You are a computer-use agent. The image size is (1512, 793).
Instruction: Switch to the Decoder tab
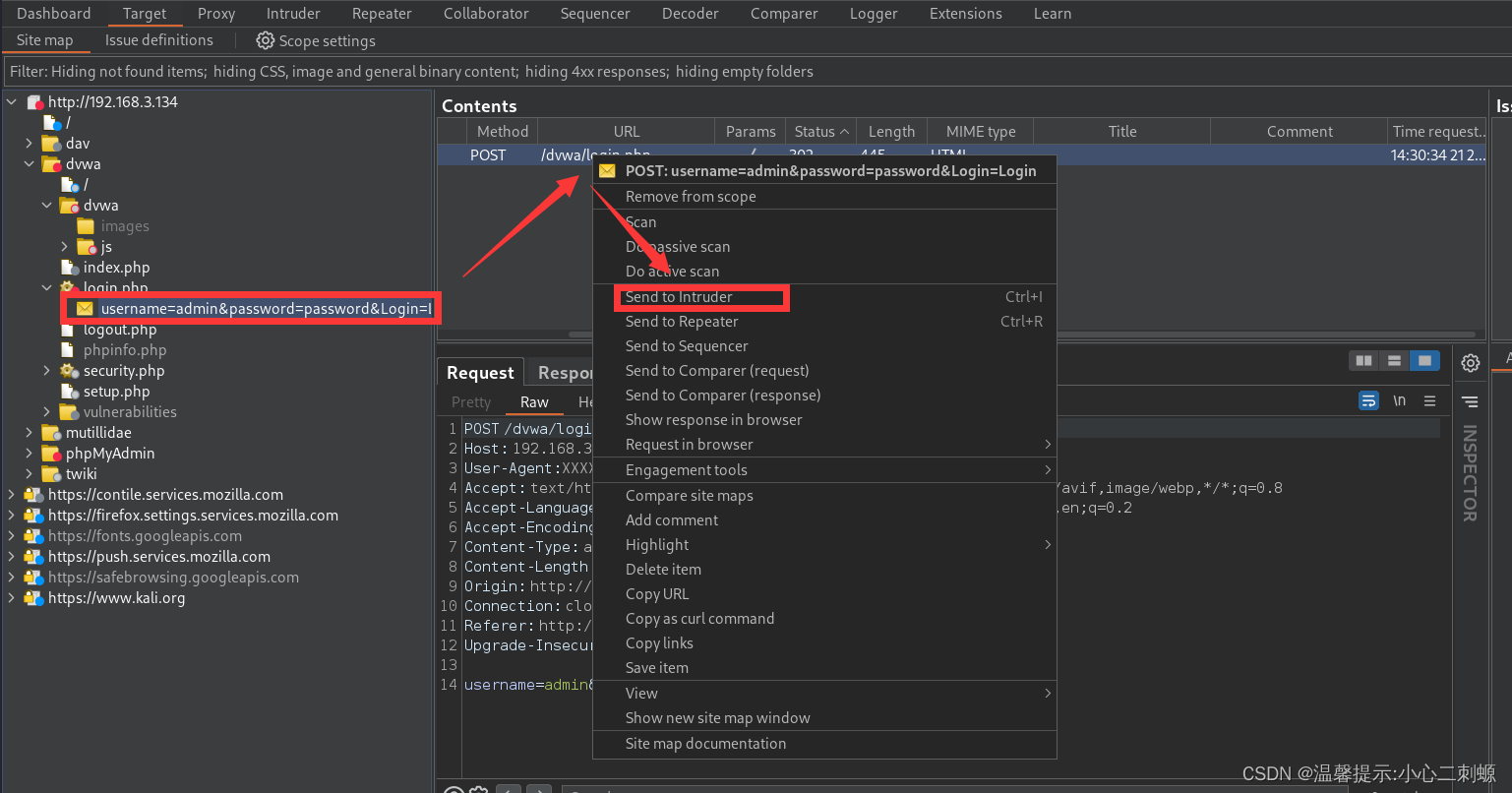691,14
